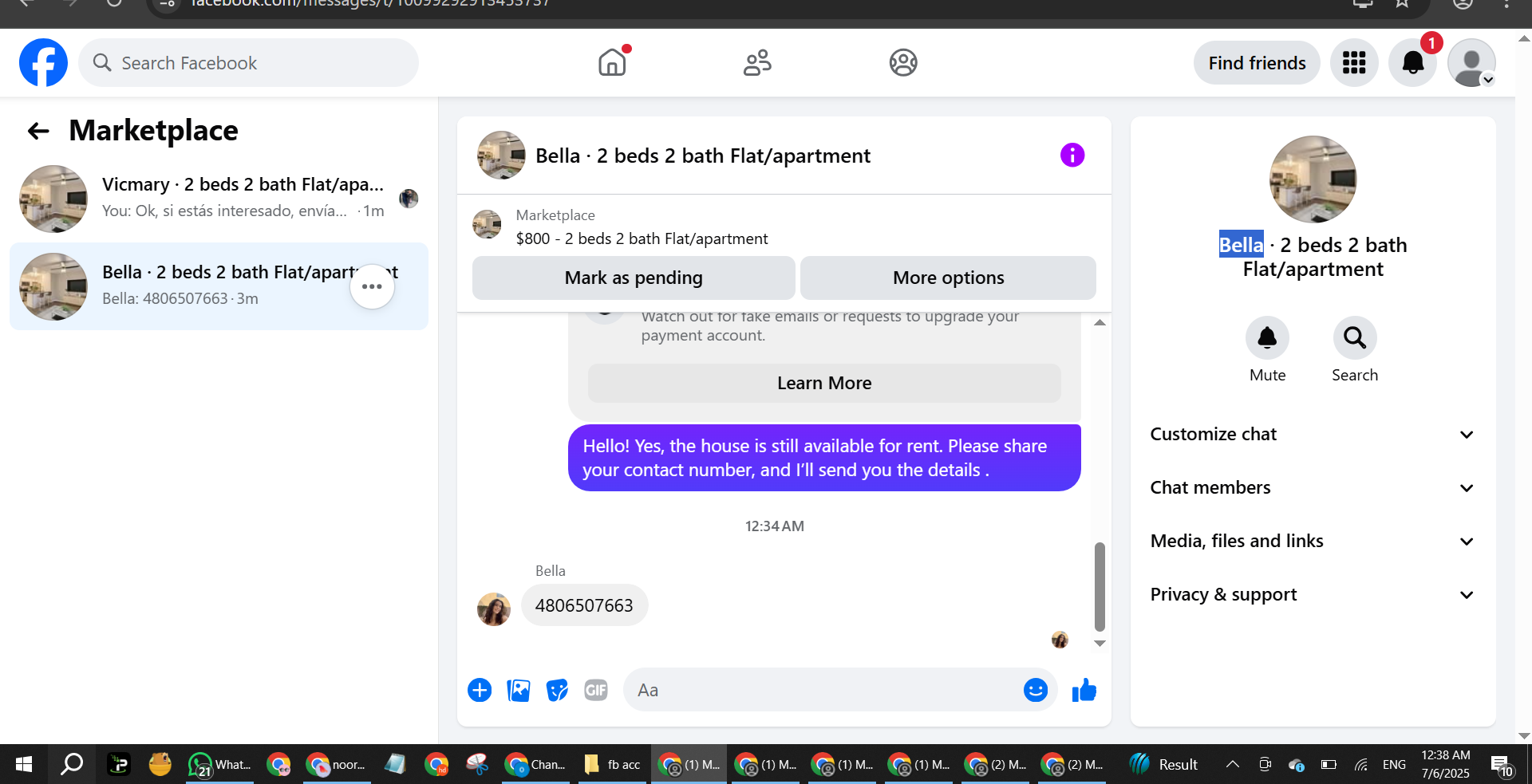Click the 12:34 AM chat timestamp
This screenshot has height=784, width=1532.
click(774, 526)
